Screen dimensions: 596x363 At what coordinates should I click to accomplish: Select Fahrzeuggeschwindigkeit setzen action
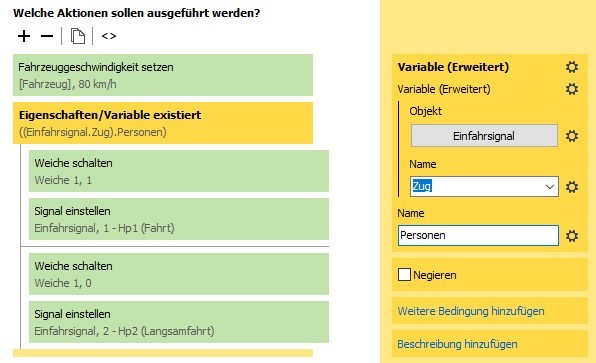point(163,75)
